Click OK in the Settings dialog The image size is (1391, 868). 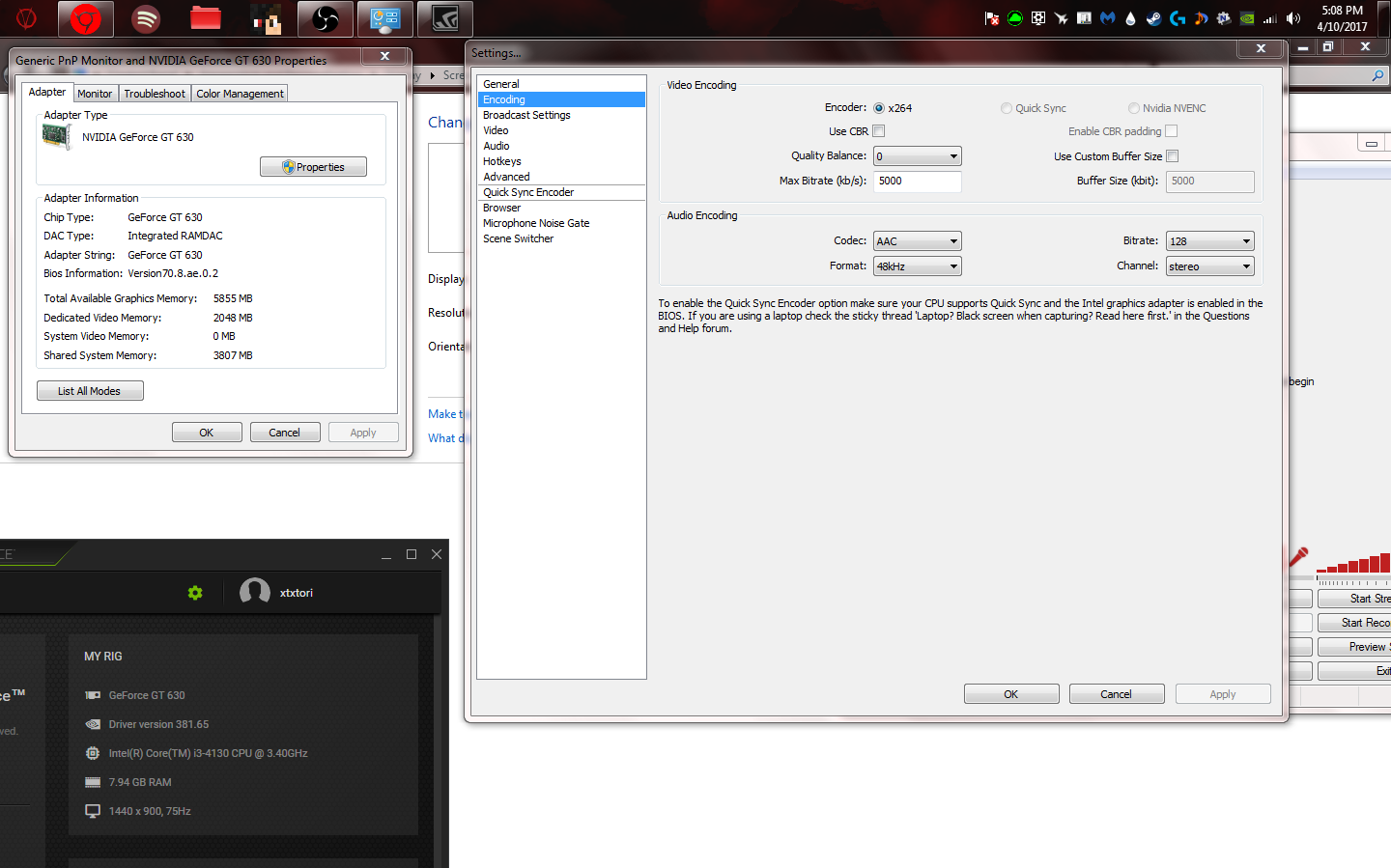[x=1011, y=694]
